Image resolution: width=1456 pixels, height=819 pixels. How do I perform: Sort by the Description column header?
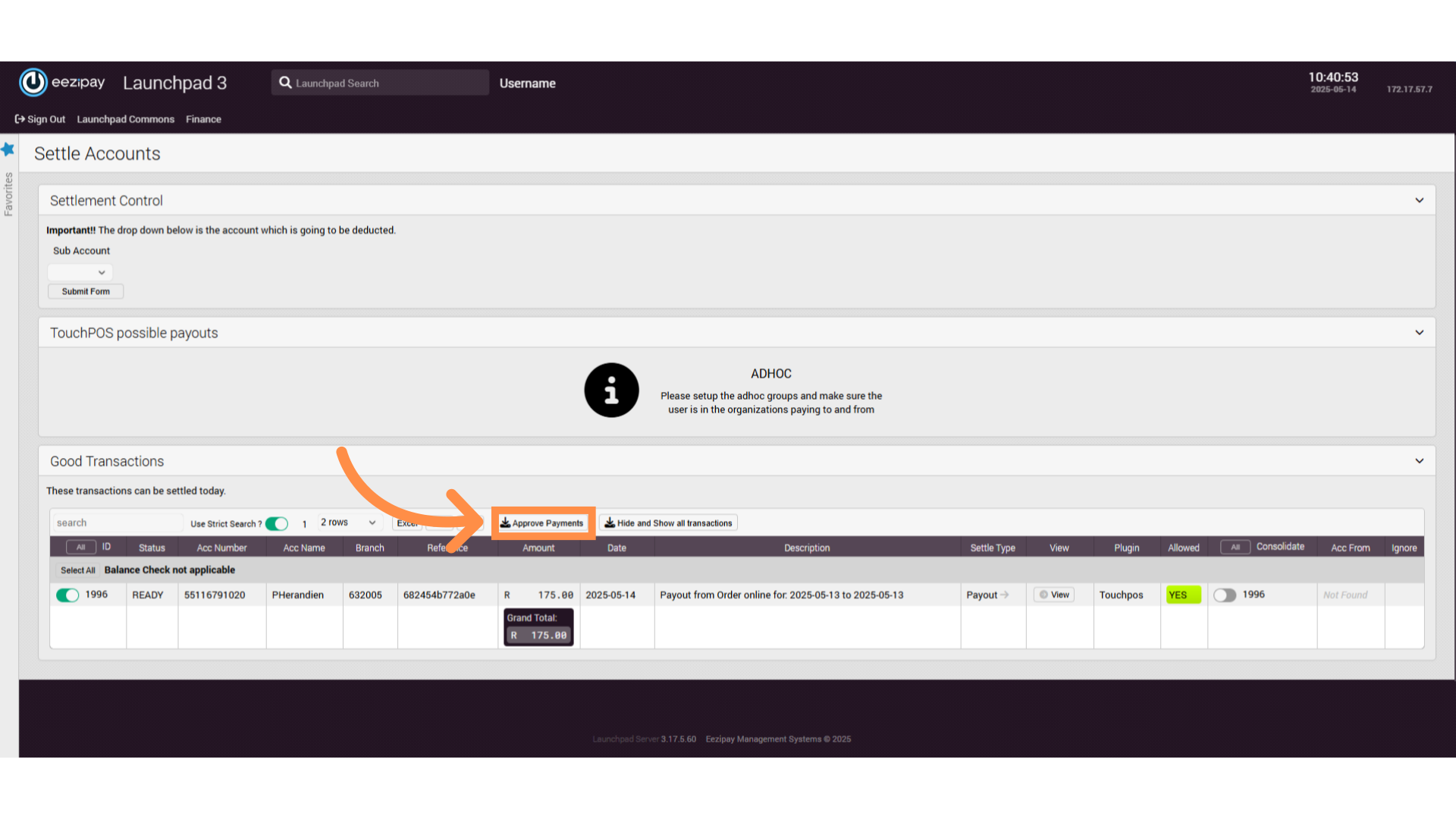point(807,548)
